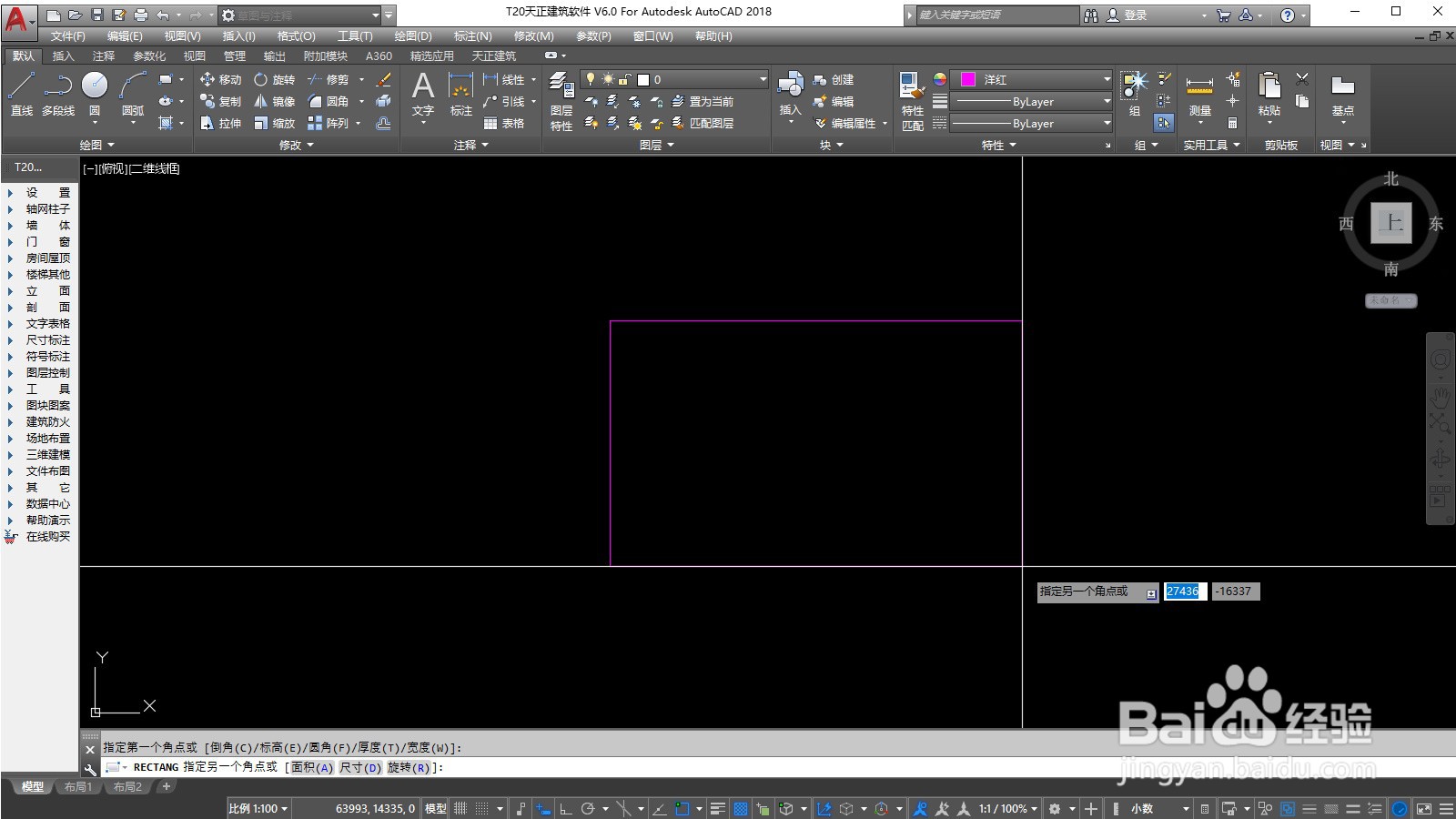Open the linetype ByLayer dropdown
Viewport: 1456px width, 819px height.
pyautogui.click(x=1031, y=124)
